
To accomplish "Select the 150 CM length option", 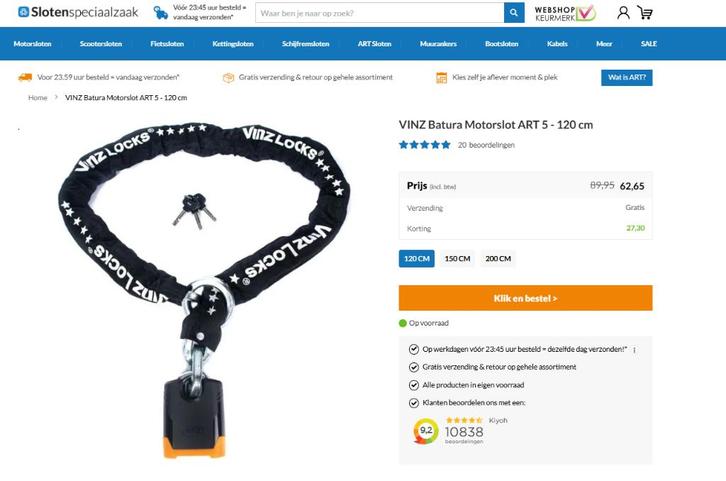I will (x=457, y=258).
